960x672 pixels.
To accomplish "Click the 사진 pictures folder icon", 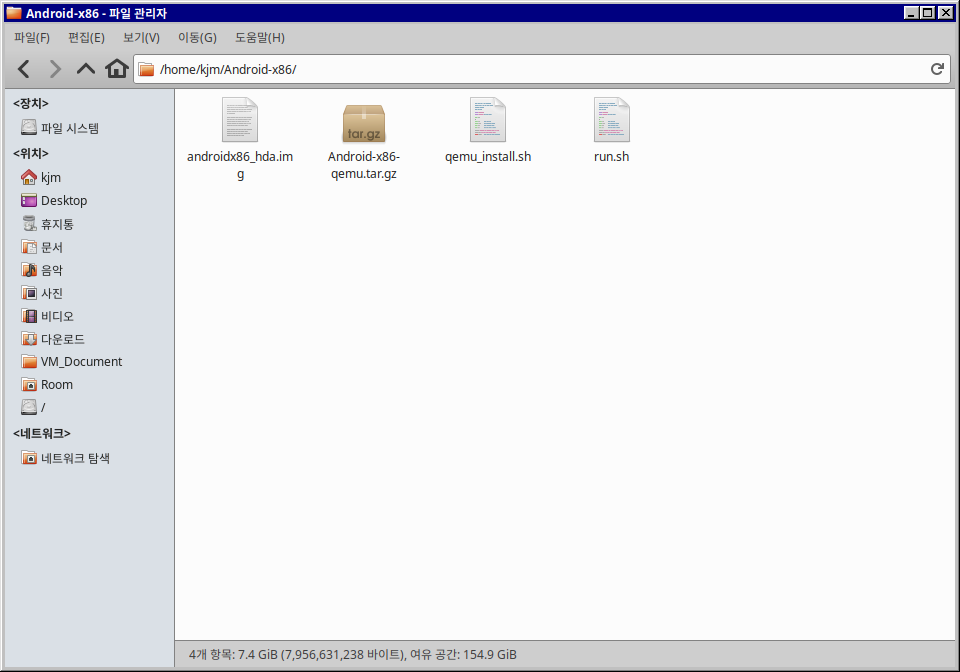I will (x=29, y=293).
